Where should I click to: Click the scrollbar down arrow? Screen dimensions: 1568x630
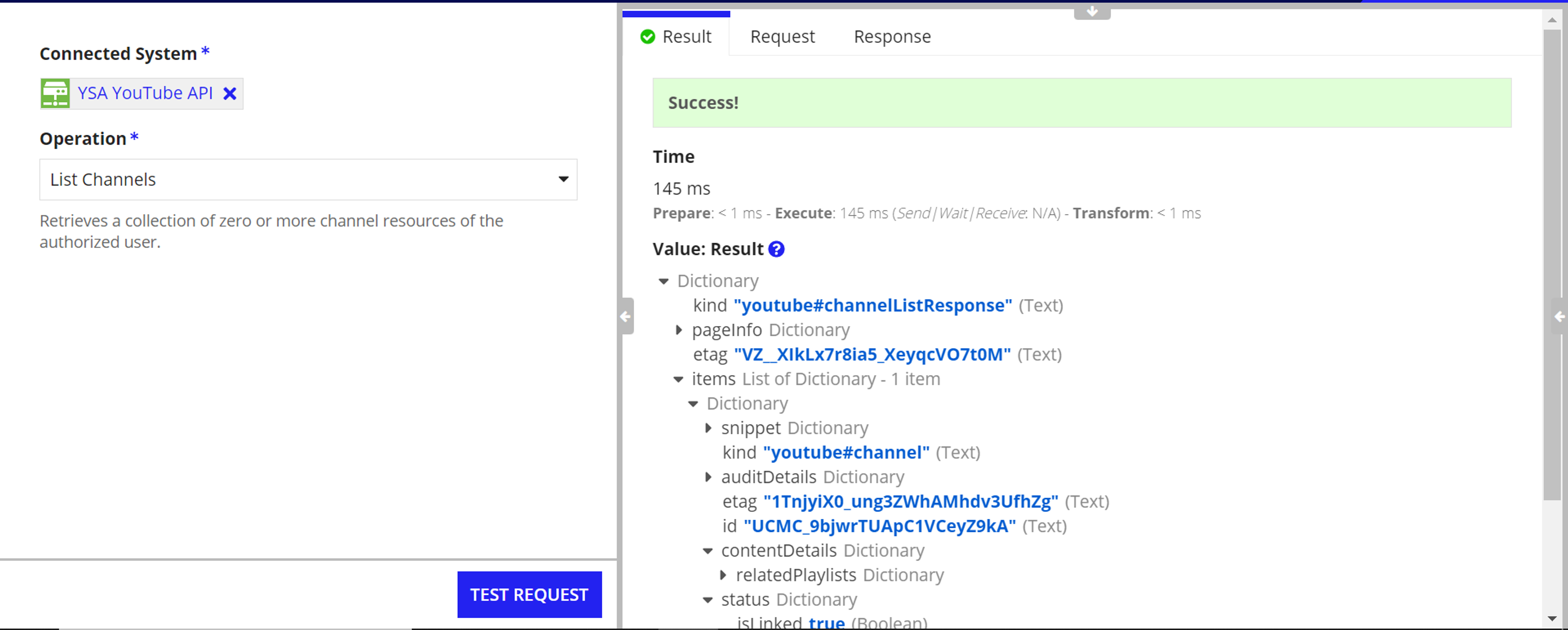point(1552,619)
